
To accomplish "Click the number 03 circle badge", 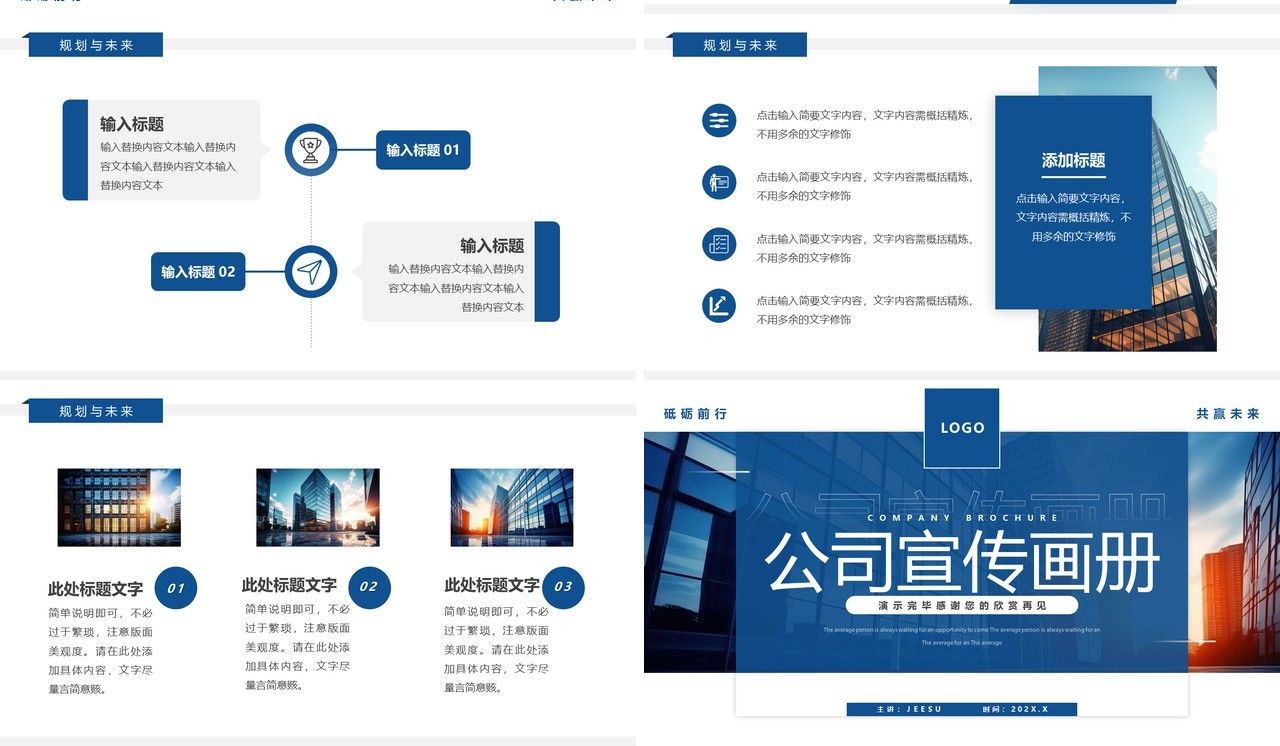I will [563, 587].
